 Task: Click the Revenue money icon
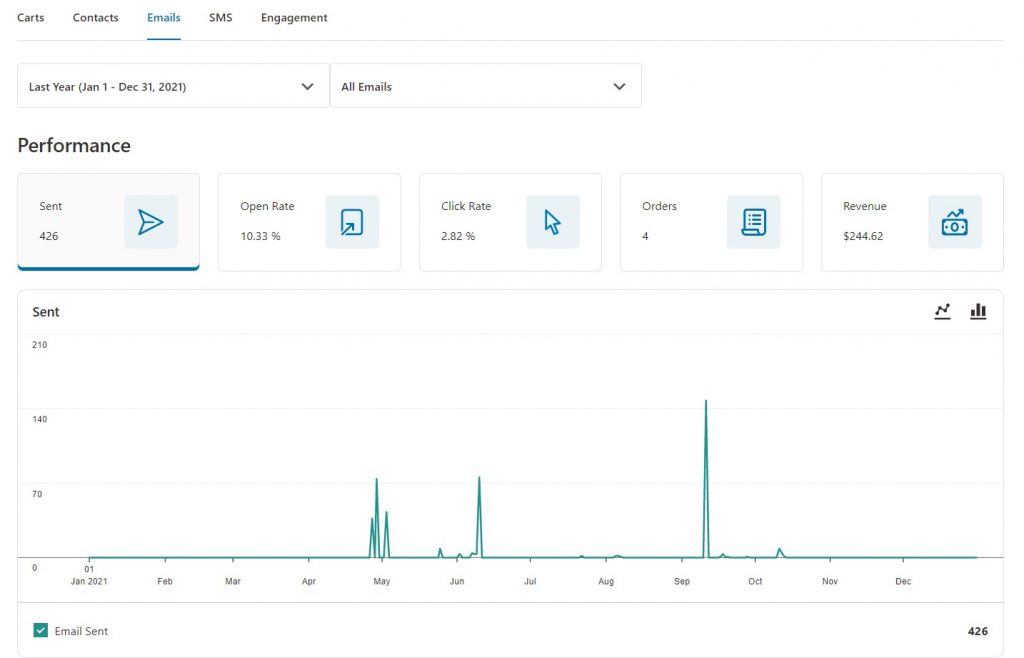[x=955, y=222]
